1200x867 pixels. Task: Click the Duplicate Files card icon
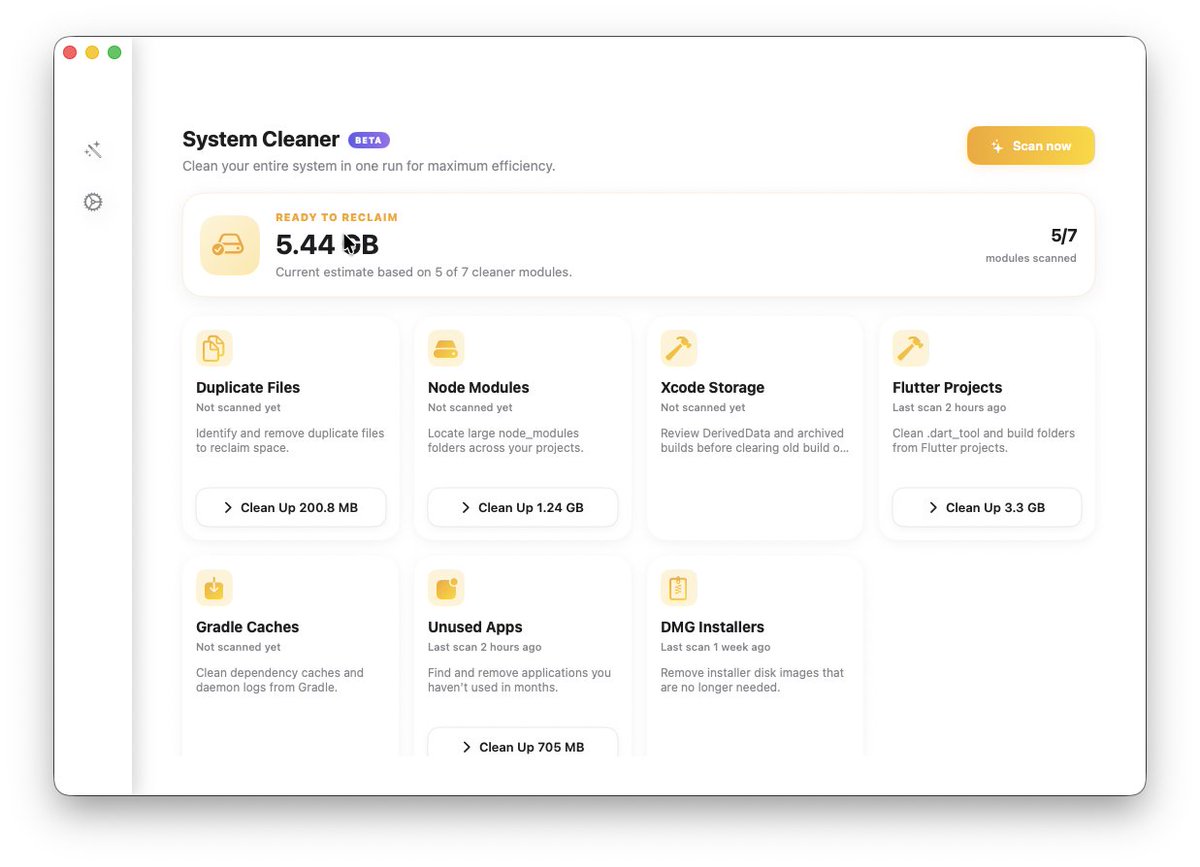(214, 348)
